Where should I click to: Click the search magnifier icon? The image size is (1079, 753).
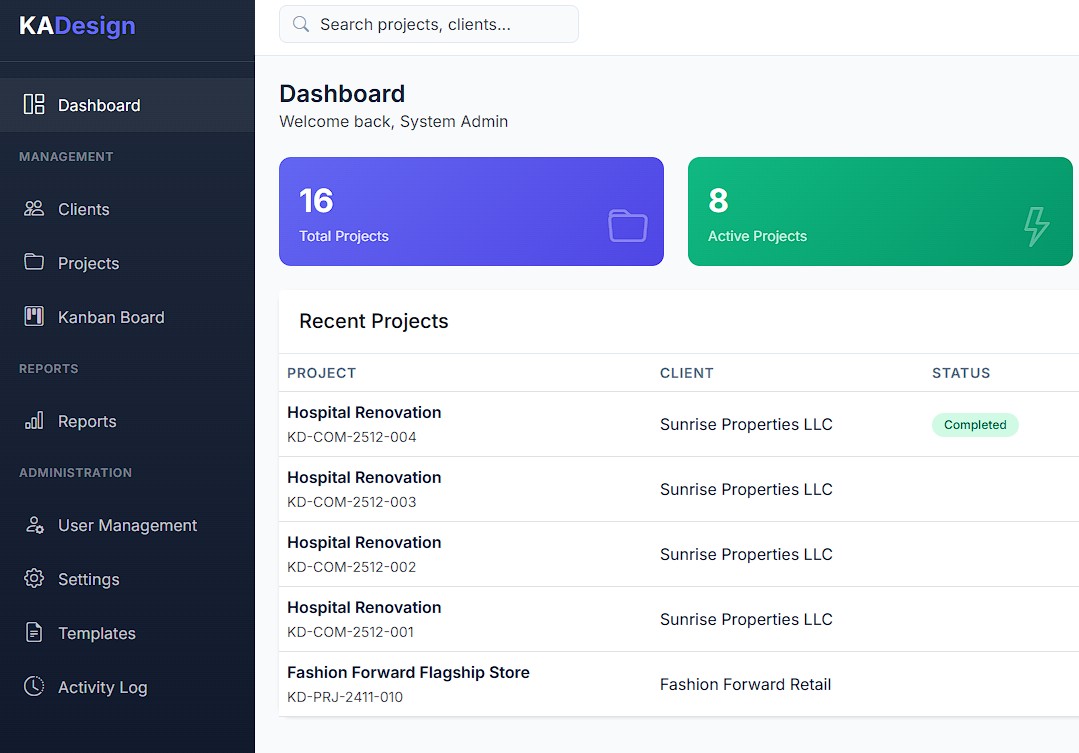(x=300, y=25)
